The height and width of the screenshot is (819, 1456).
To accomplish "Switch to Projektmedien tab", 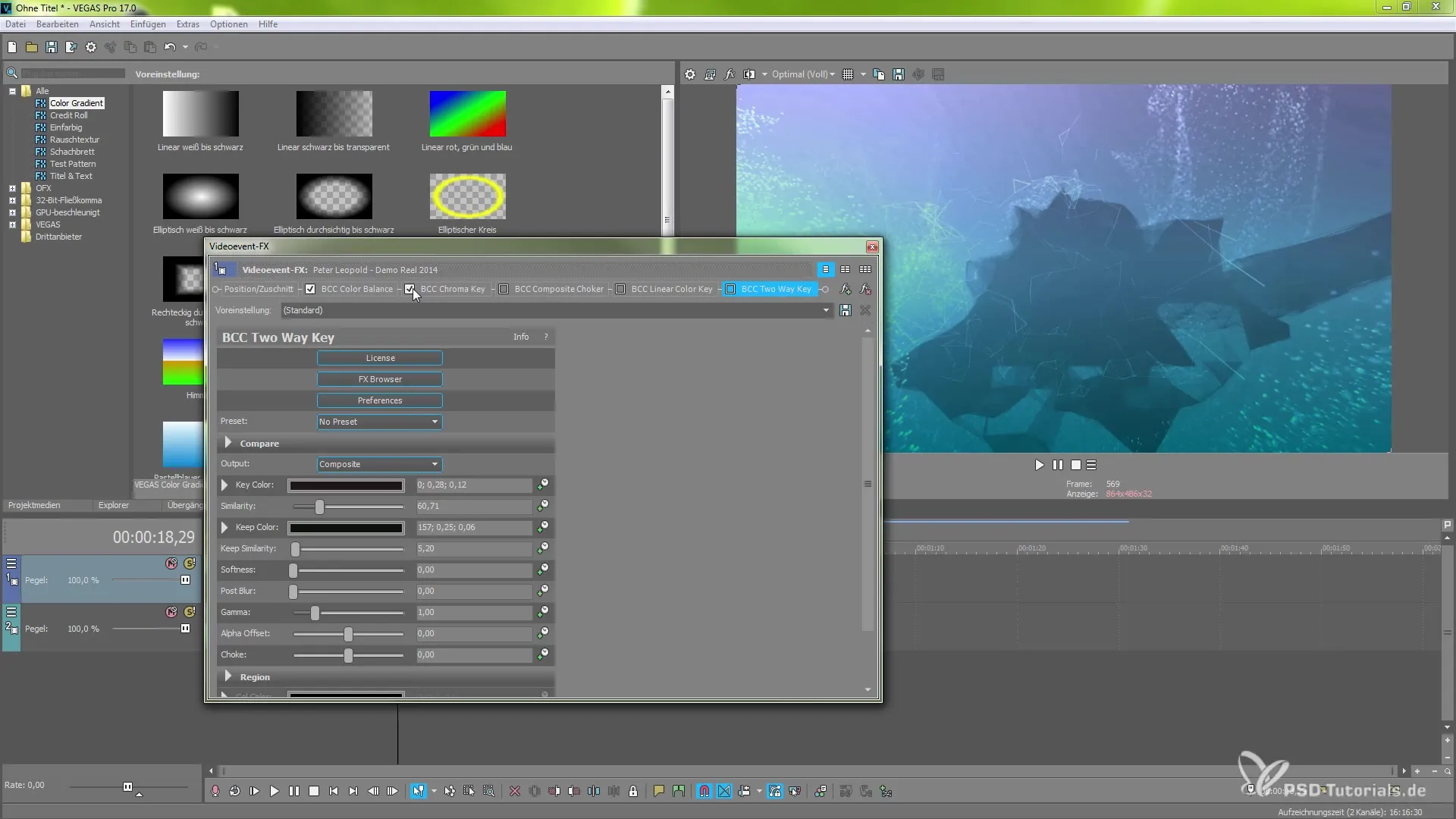I will (x=34, y=505).
